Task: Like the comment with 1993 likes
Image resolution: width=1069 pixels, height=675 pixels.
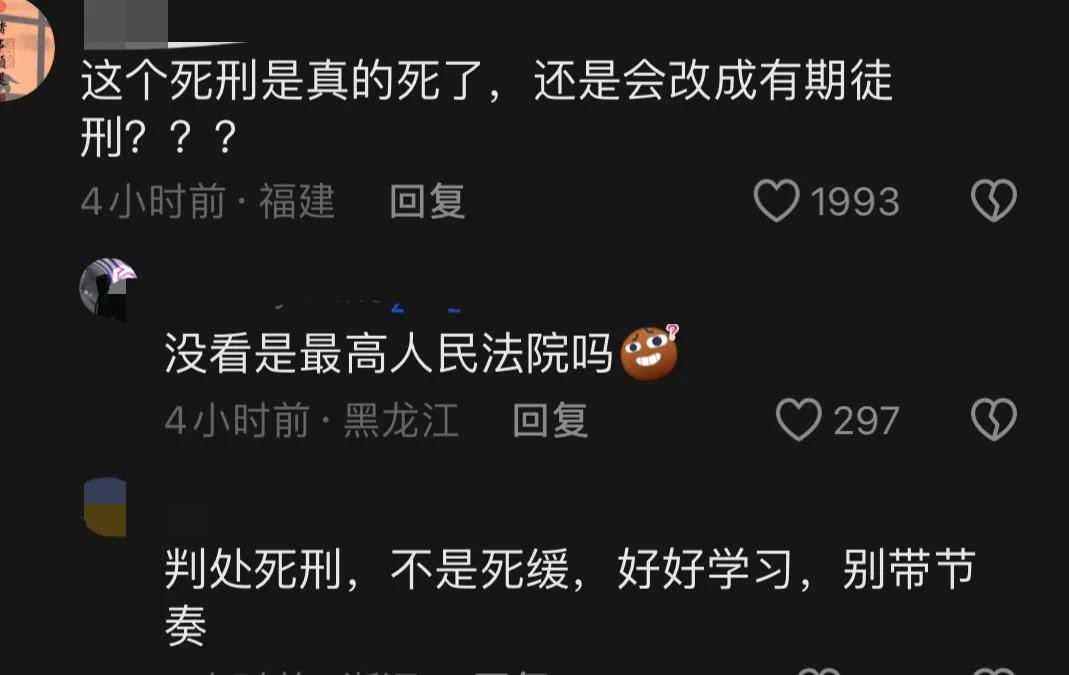Action: [x=777, y=200]
